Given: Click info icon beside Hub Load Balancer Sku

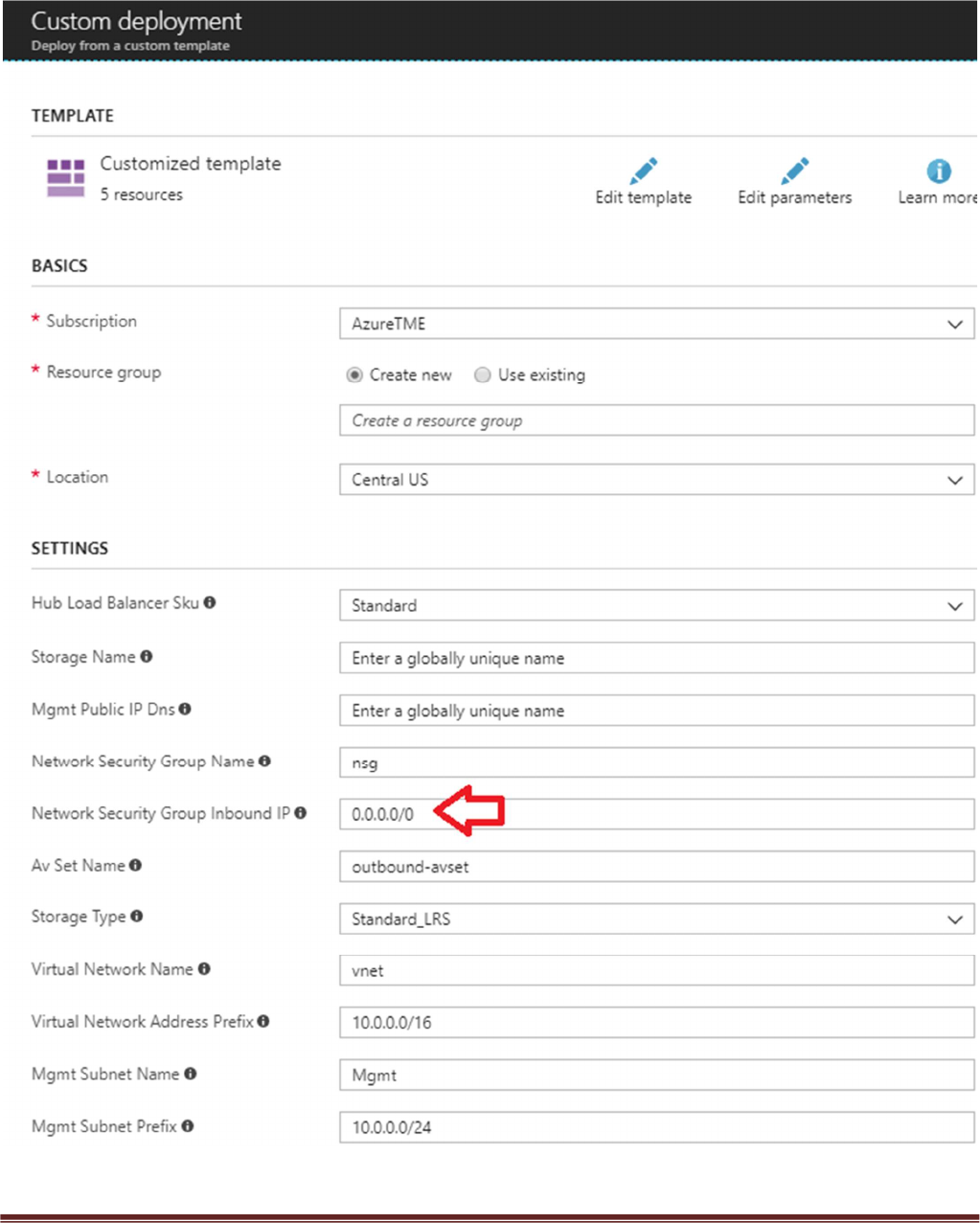Looking at the screenshot, I should coord(210,602).
